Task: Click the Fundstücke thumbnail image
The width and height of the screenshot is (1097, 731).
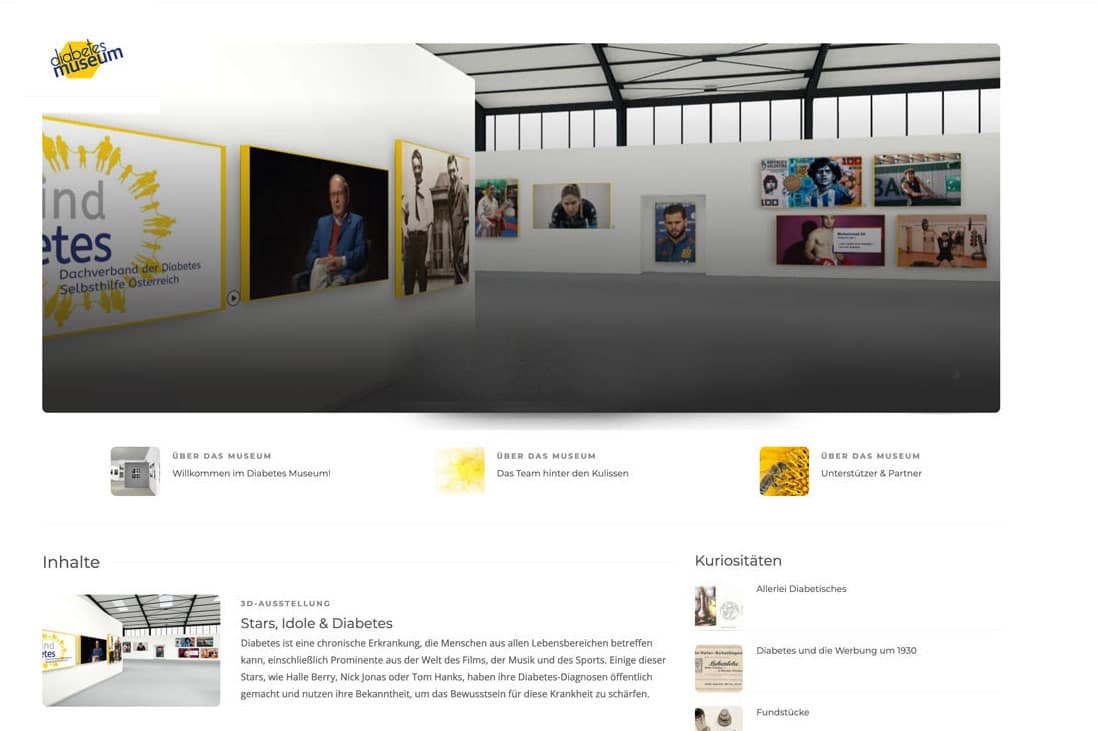Action: tap(719, 719)
